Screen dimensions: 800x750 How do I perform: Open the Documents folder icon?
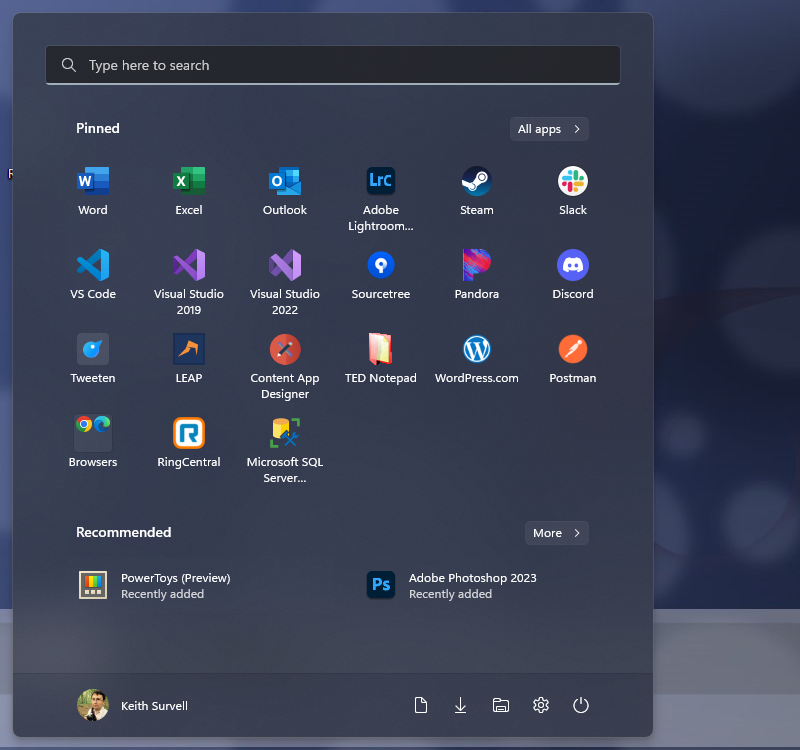[x=420, y=705]
